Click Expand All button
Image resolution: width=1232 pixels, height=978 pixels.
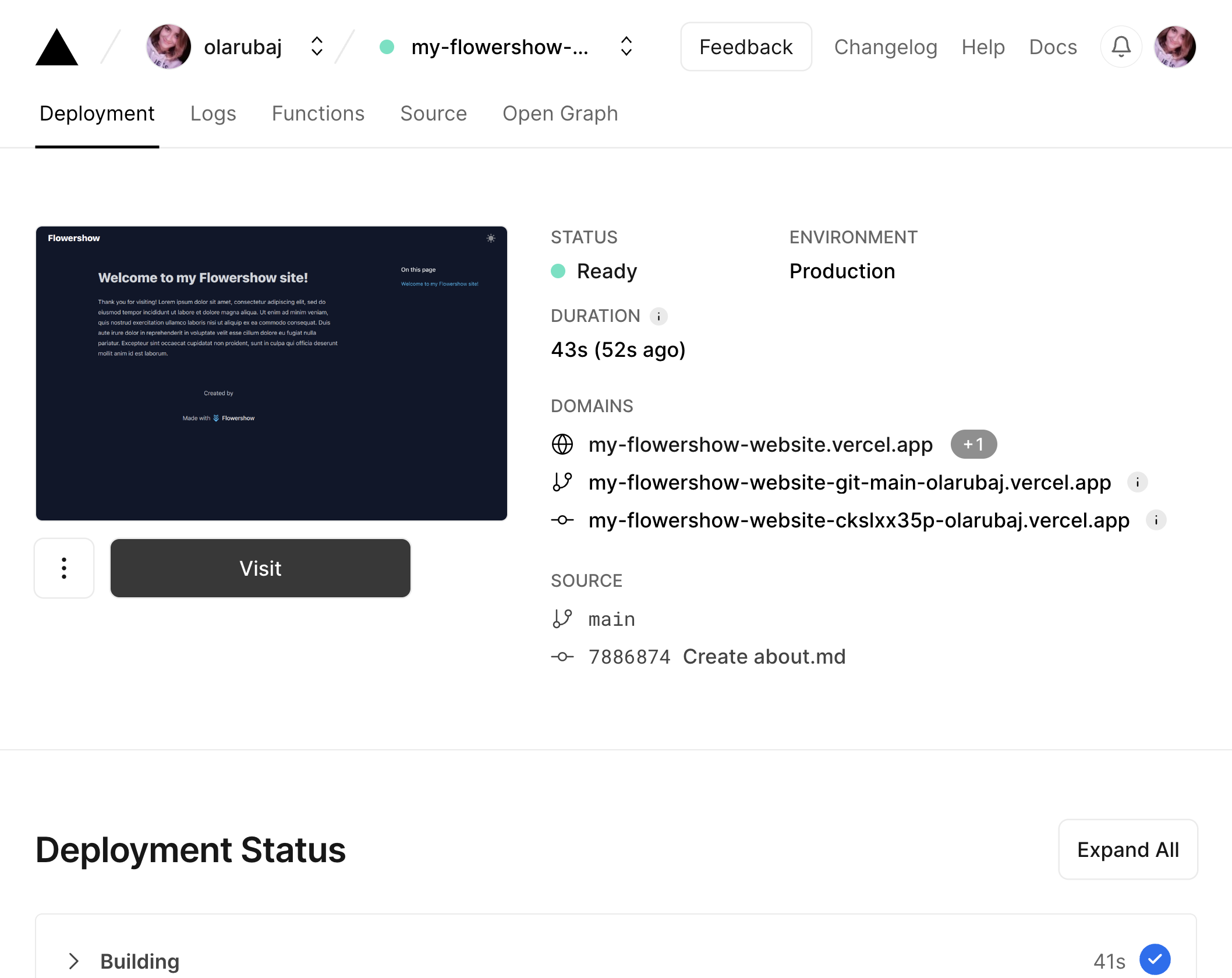1128,849
